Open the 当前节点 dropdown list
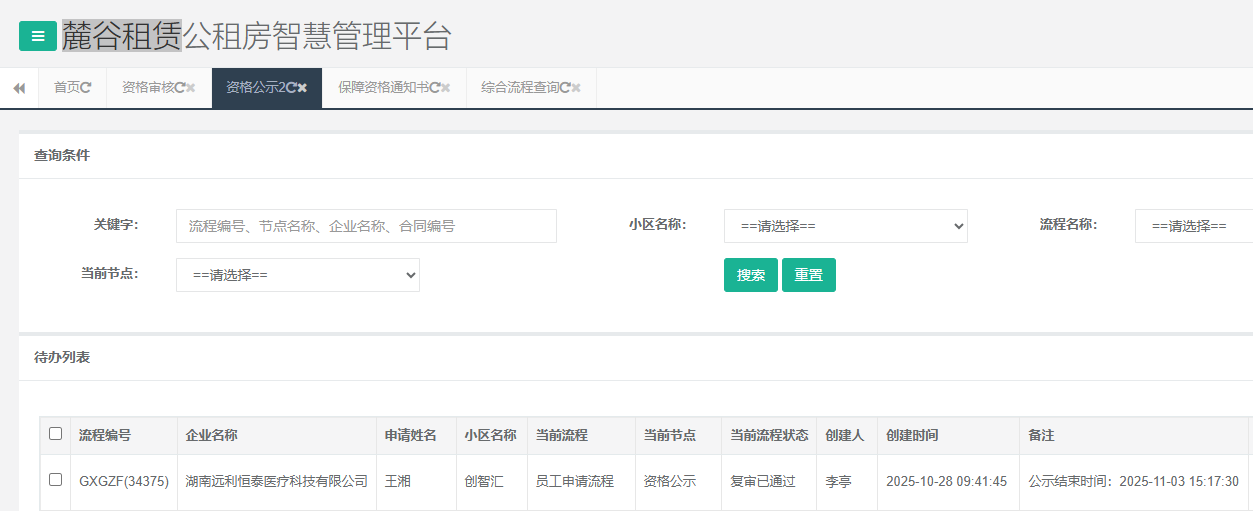Screen dimensions: 1253x511 [297, 275]
